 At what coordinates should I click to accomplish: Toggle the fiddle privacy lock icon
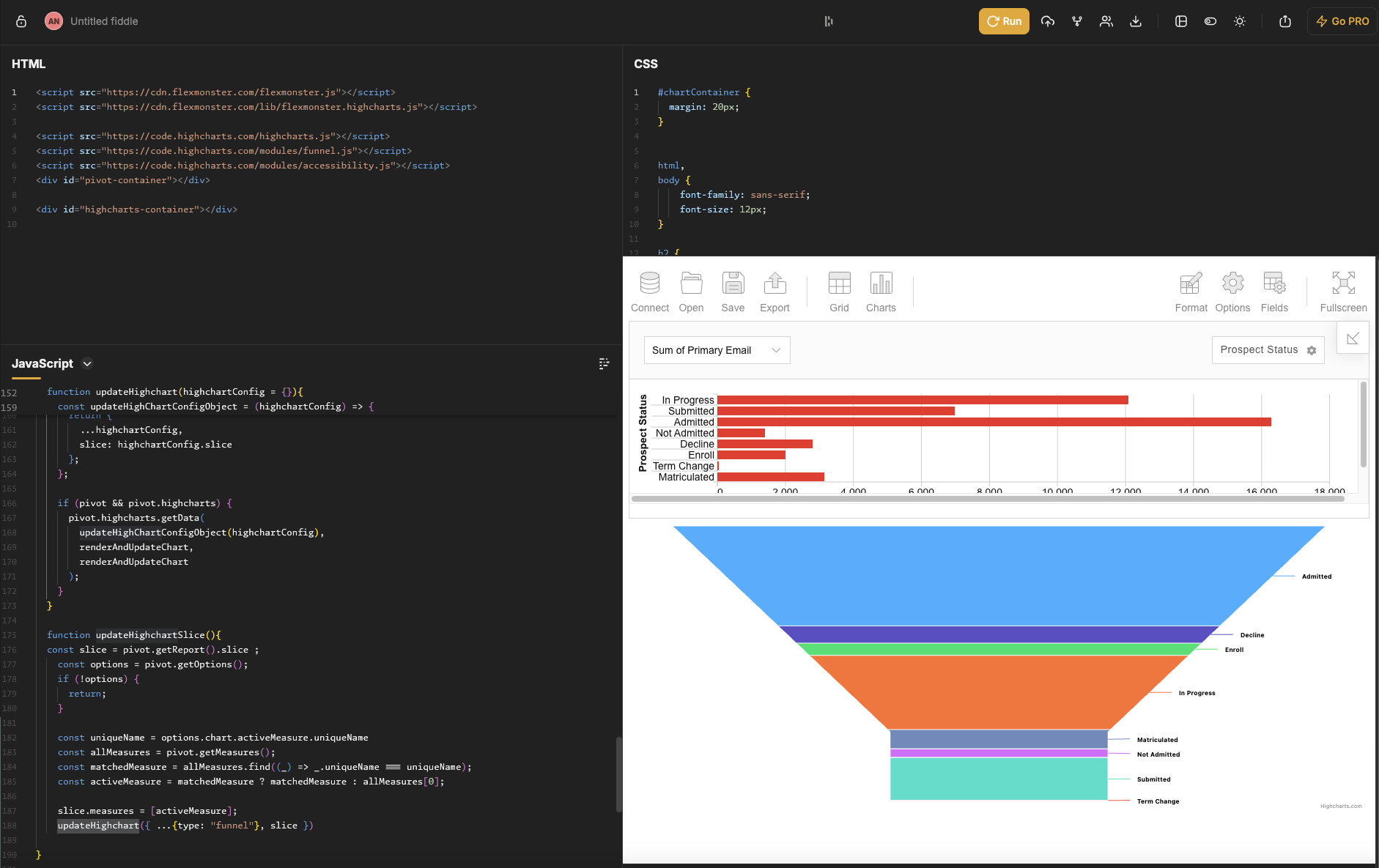click(21, 21)
